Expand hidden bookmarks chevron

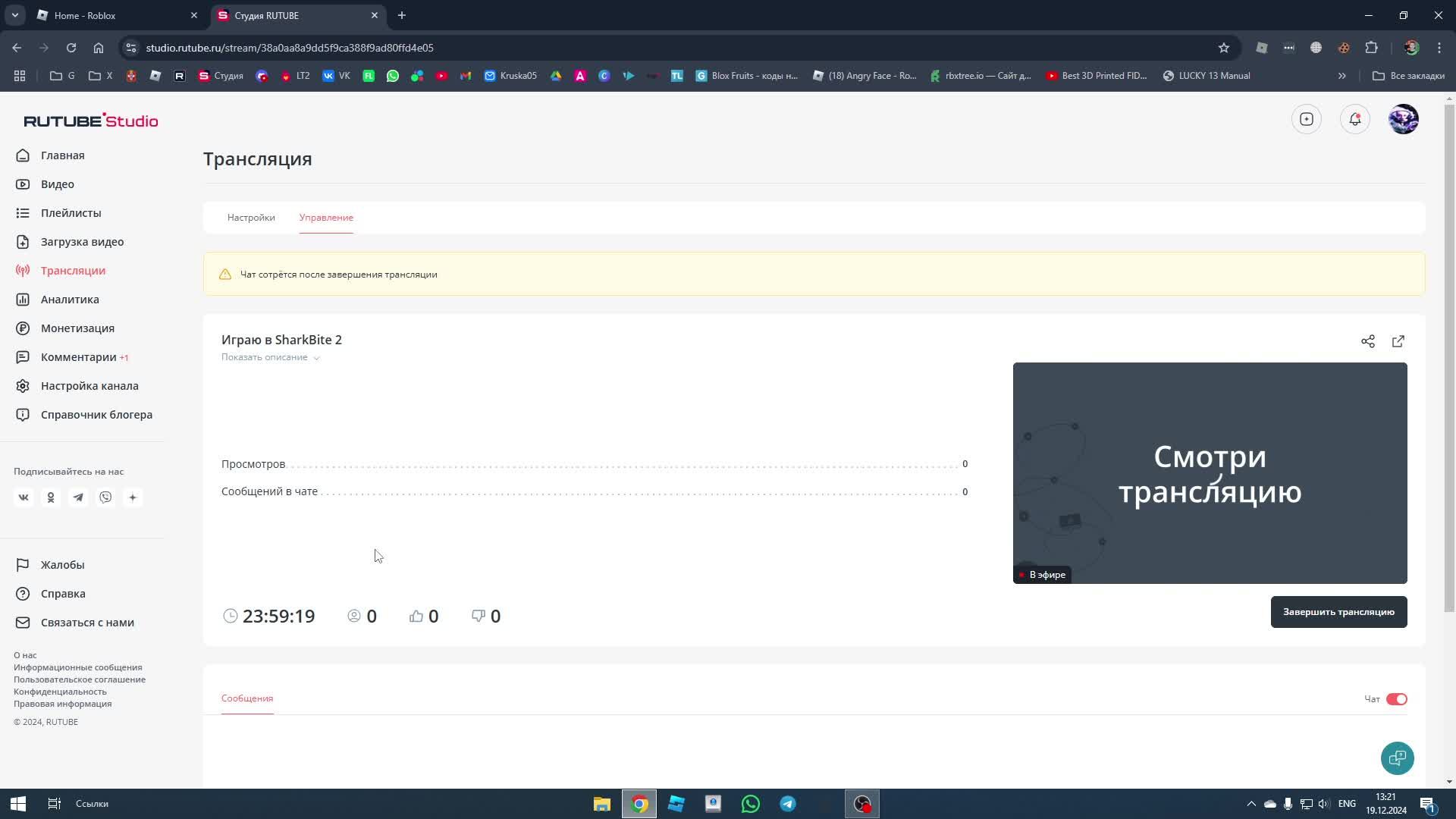pos(1341,76)
